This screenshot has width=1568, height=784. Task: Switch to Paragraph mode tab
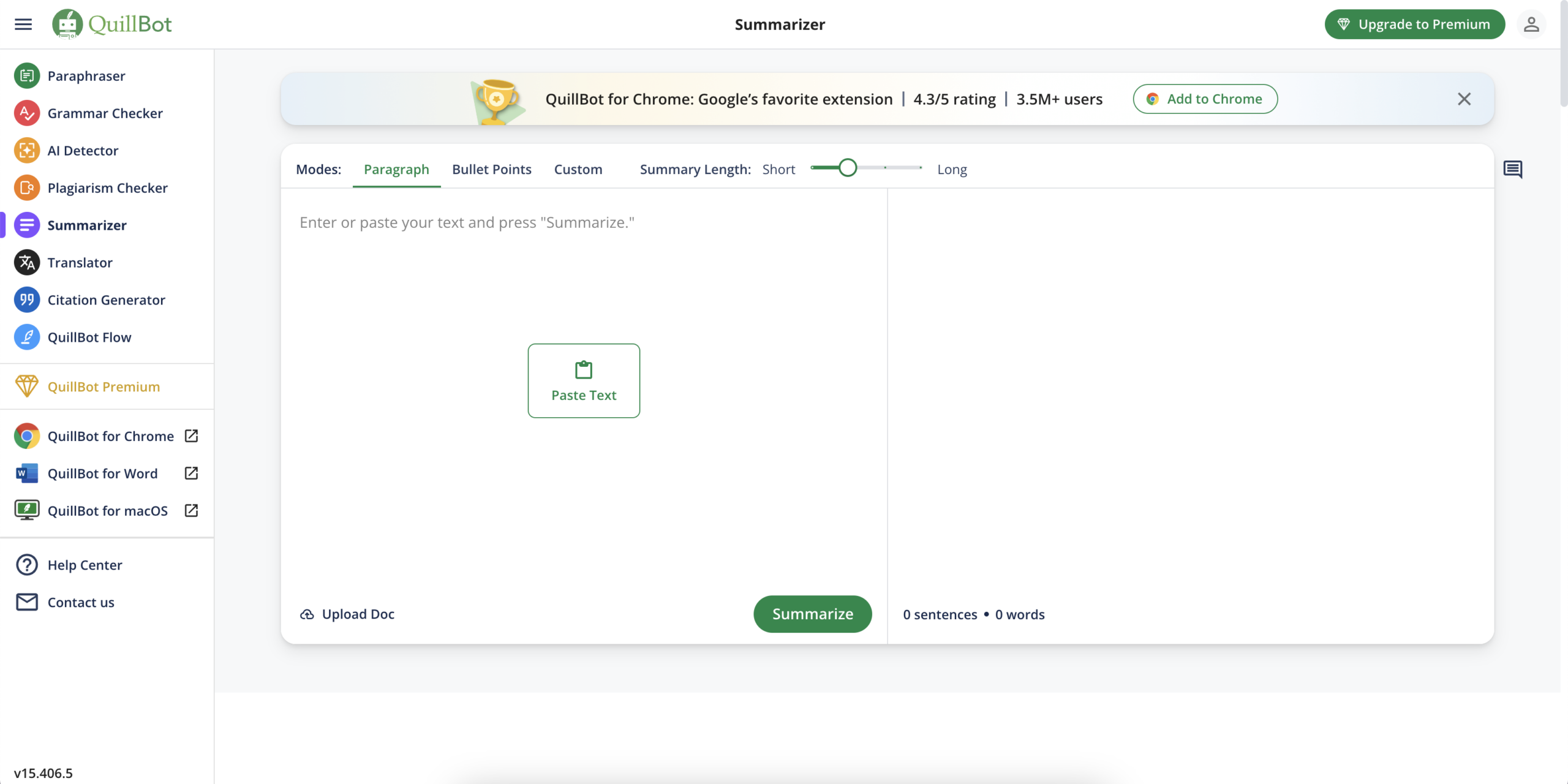pyautogui.click(x=396, y=170)
